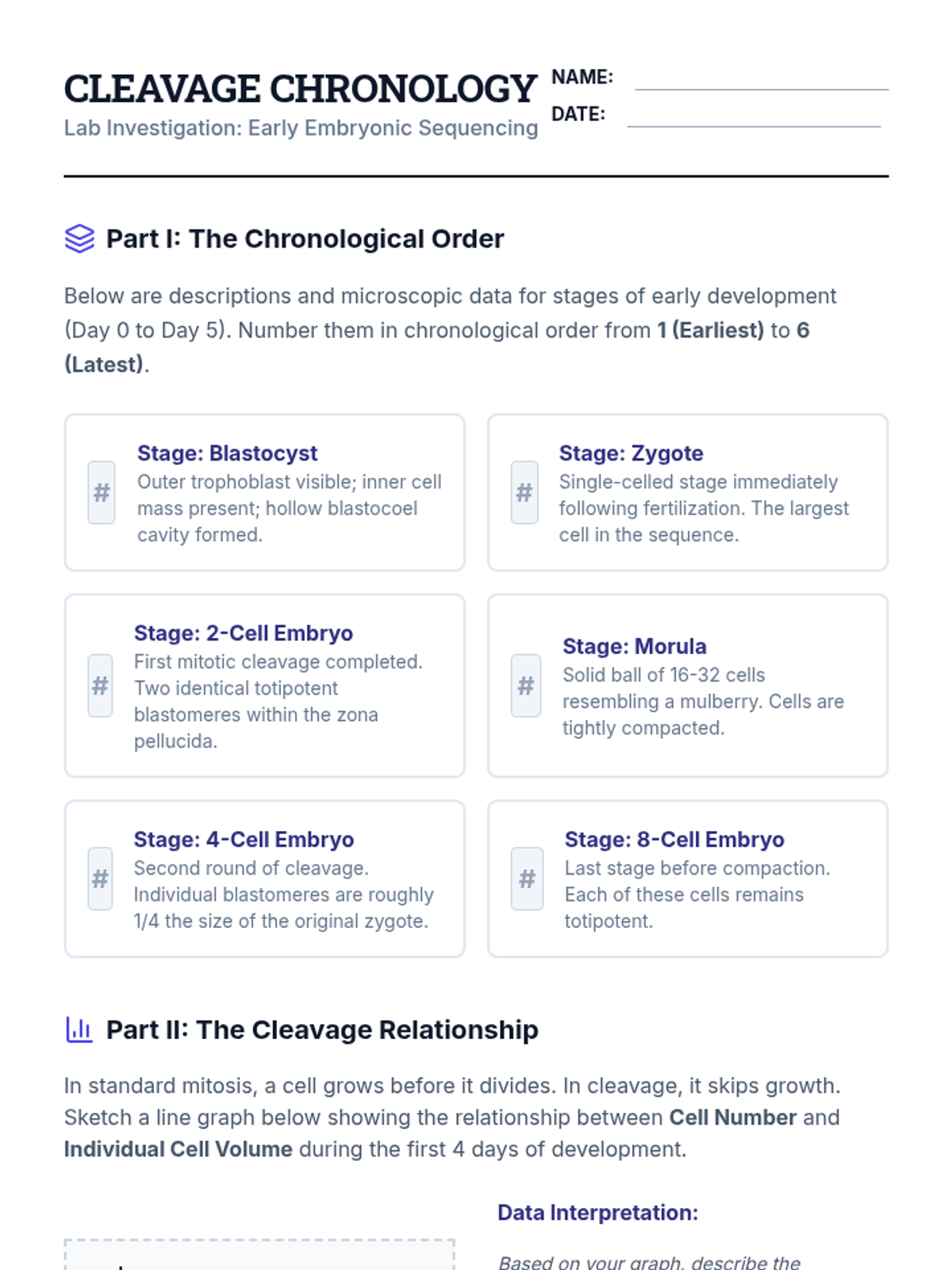
Task: Click the Cleavage Chronology title
Action: pyautogui.click(x=301, y=89)
